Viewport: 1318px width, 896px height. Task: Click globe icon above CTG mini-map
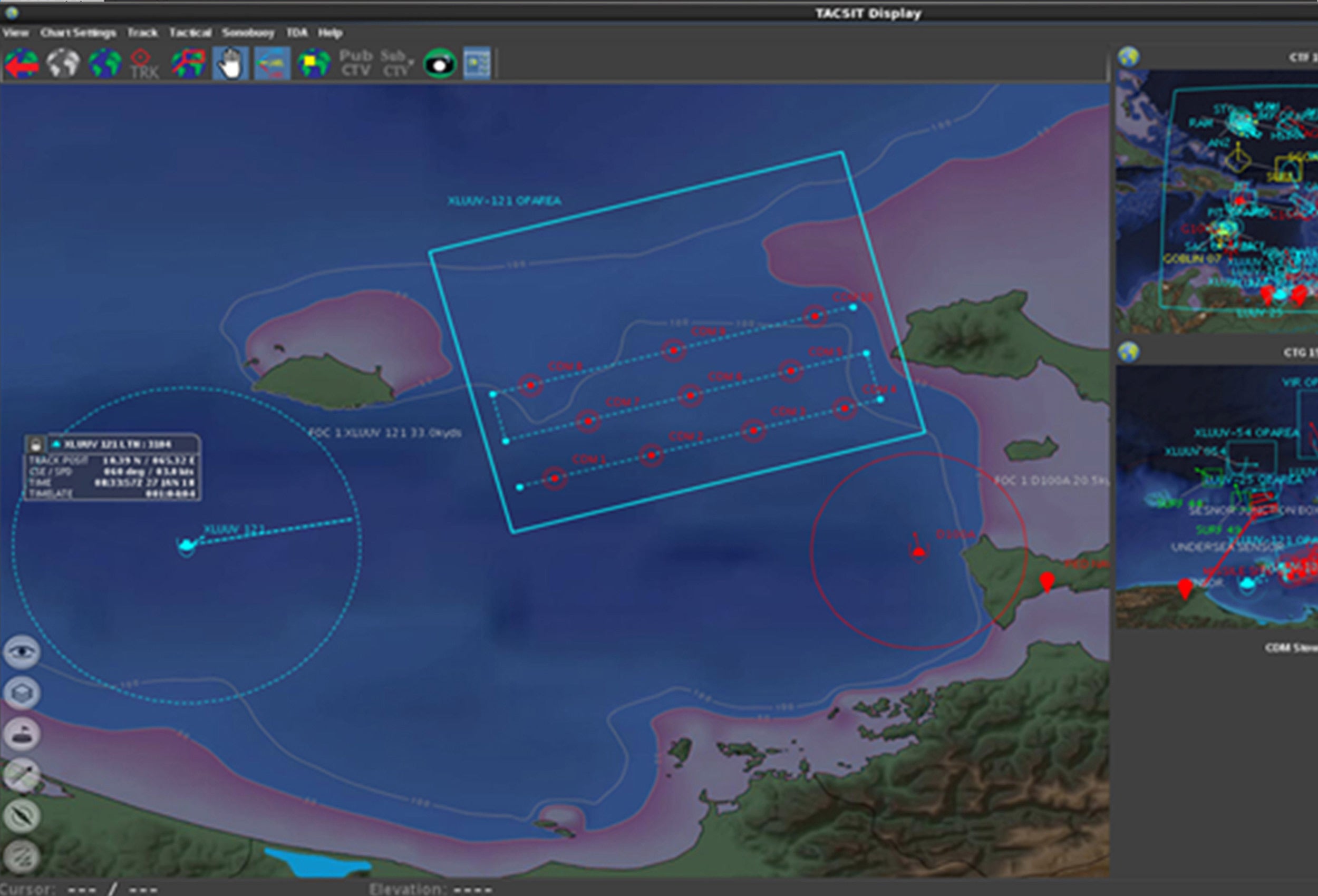[x=1129, y=353]
